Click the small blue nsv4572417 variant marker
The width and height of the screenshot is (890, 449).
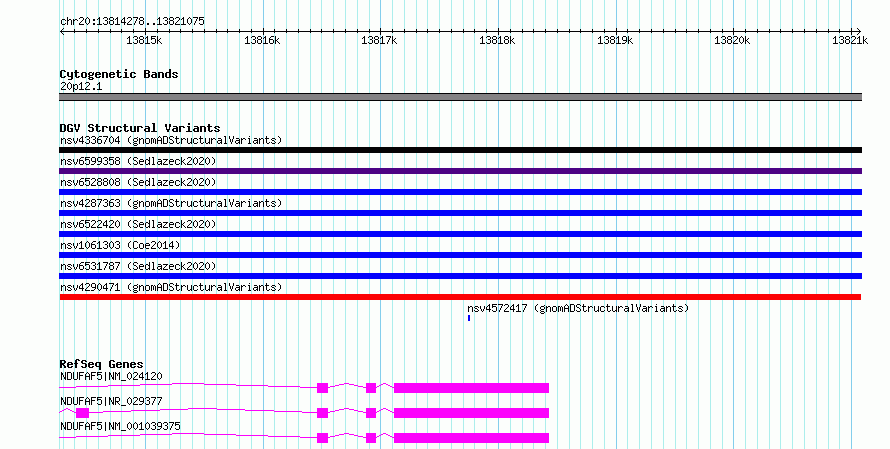[x=469, y=318]
